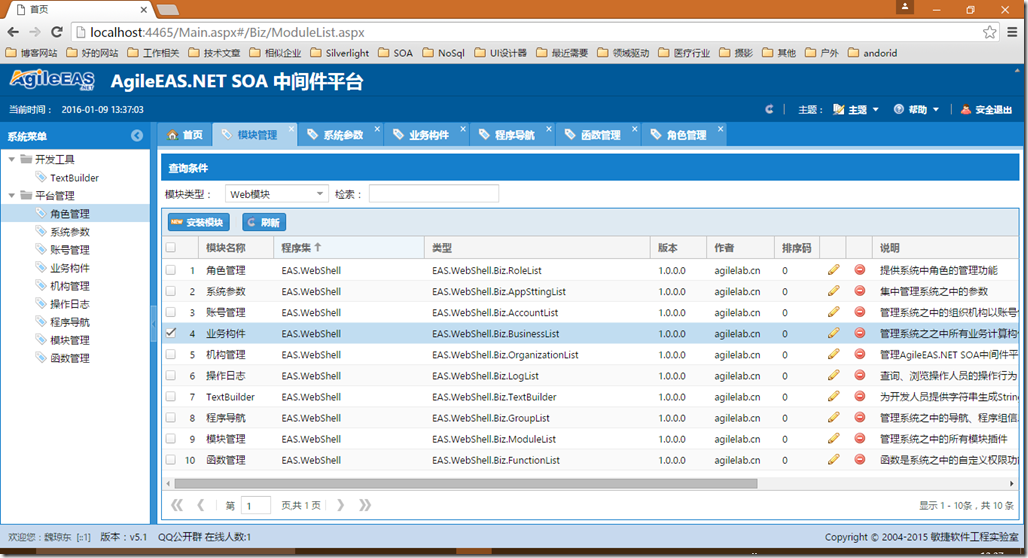
Task: Check the 账号管理 row checkbox
Action: (170, 311)
